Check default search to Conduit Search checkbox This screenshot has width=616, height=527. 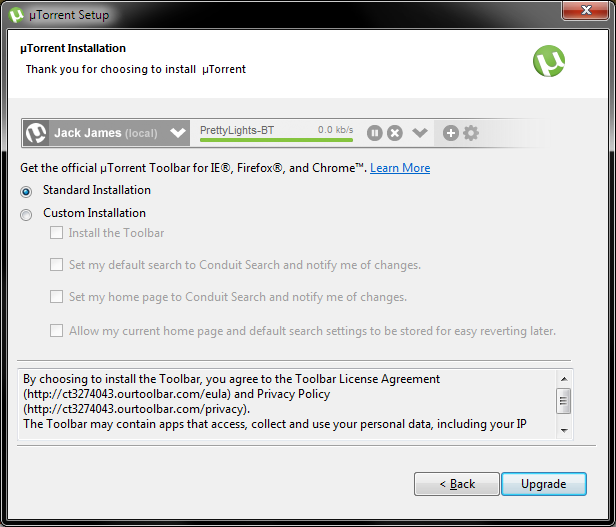coord(56,264)
